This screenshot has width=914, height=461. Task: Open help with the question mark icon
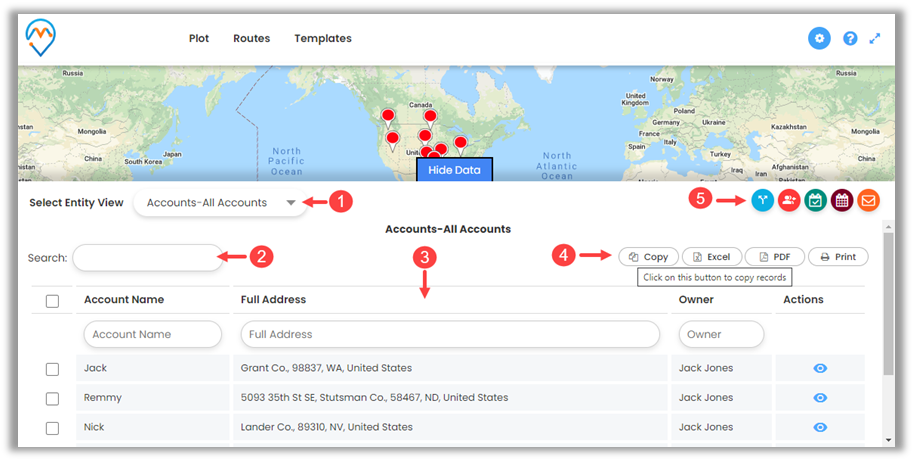tap(850, 38)
